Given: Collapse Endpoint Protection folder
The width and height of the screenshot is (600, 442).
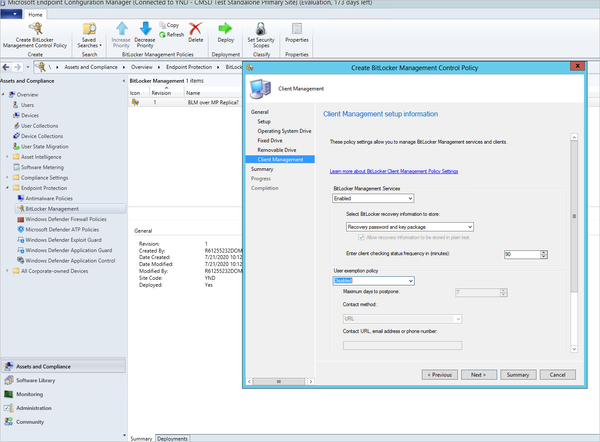Looking at the screenshot, I should (x=7, y=188).
